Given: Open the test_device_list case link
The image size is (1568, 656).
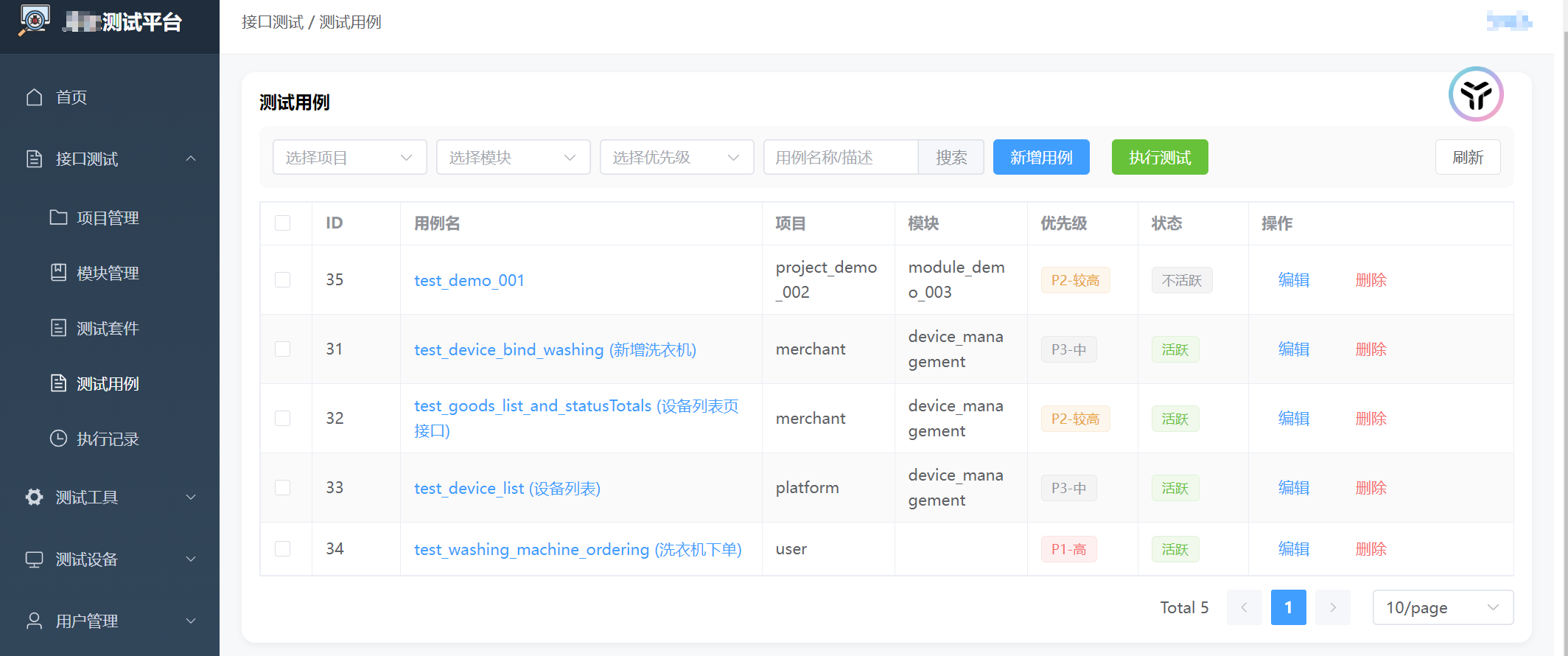Looking at the screenshot, I should click(x=507, y=488).
